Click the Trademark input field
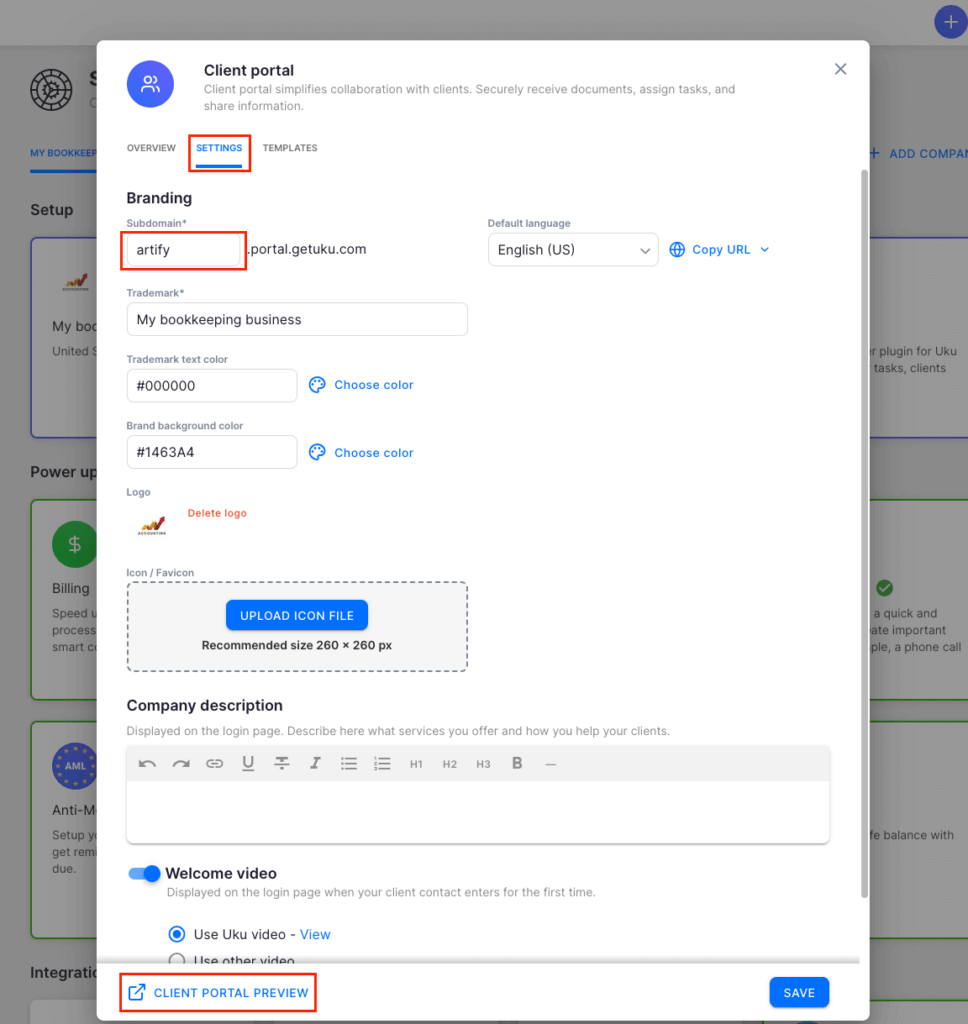The width and height of the screenshot is (968, 1024). pos(297,319)
